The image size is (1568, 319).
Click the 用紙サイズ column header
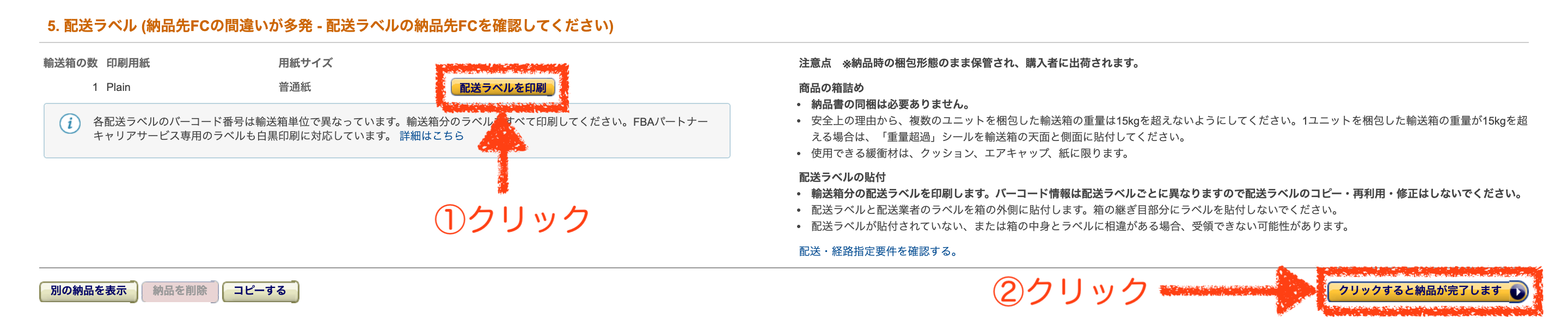(305, 63)
